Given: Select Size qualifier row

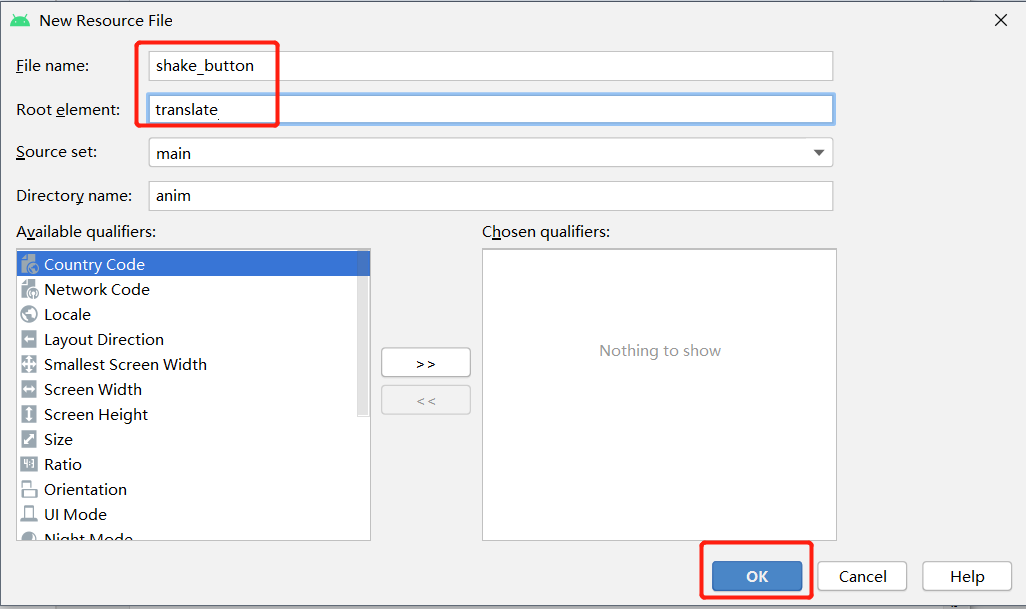Looking at the screenshot, I should pos(193,439).
